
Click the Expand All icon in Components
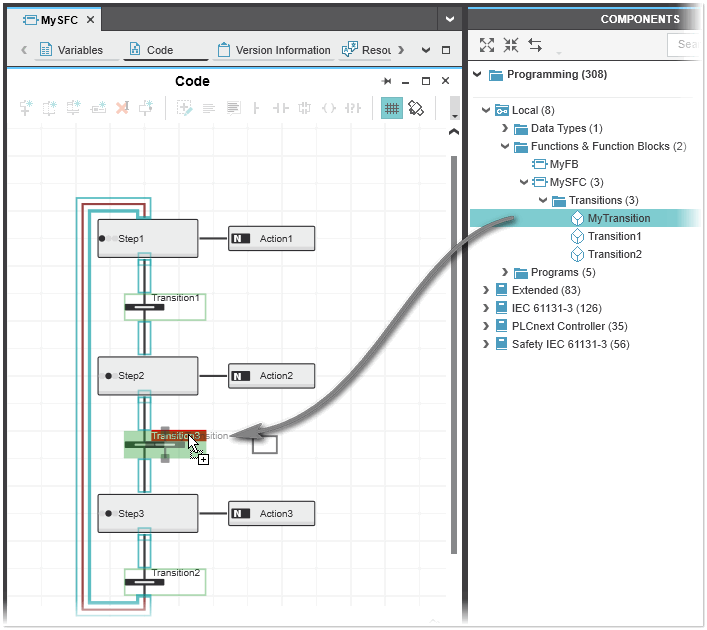tap(487, 45)
